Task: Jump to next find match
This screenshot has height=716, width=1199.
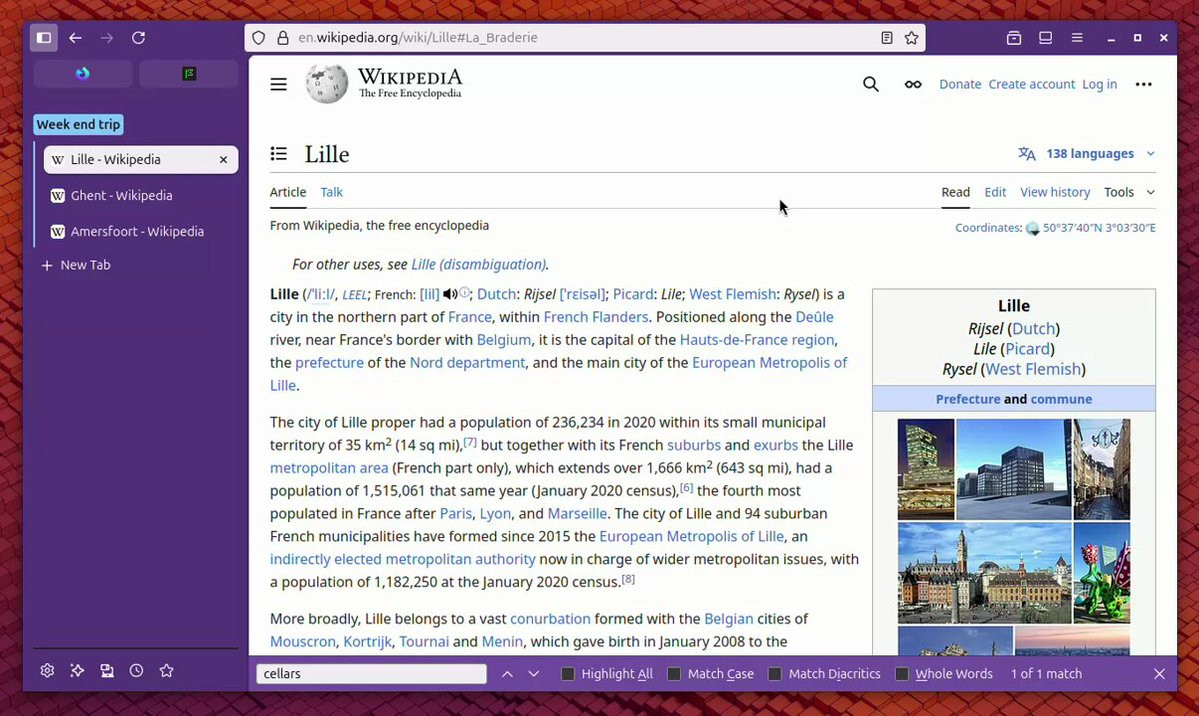Action: 534,674
